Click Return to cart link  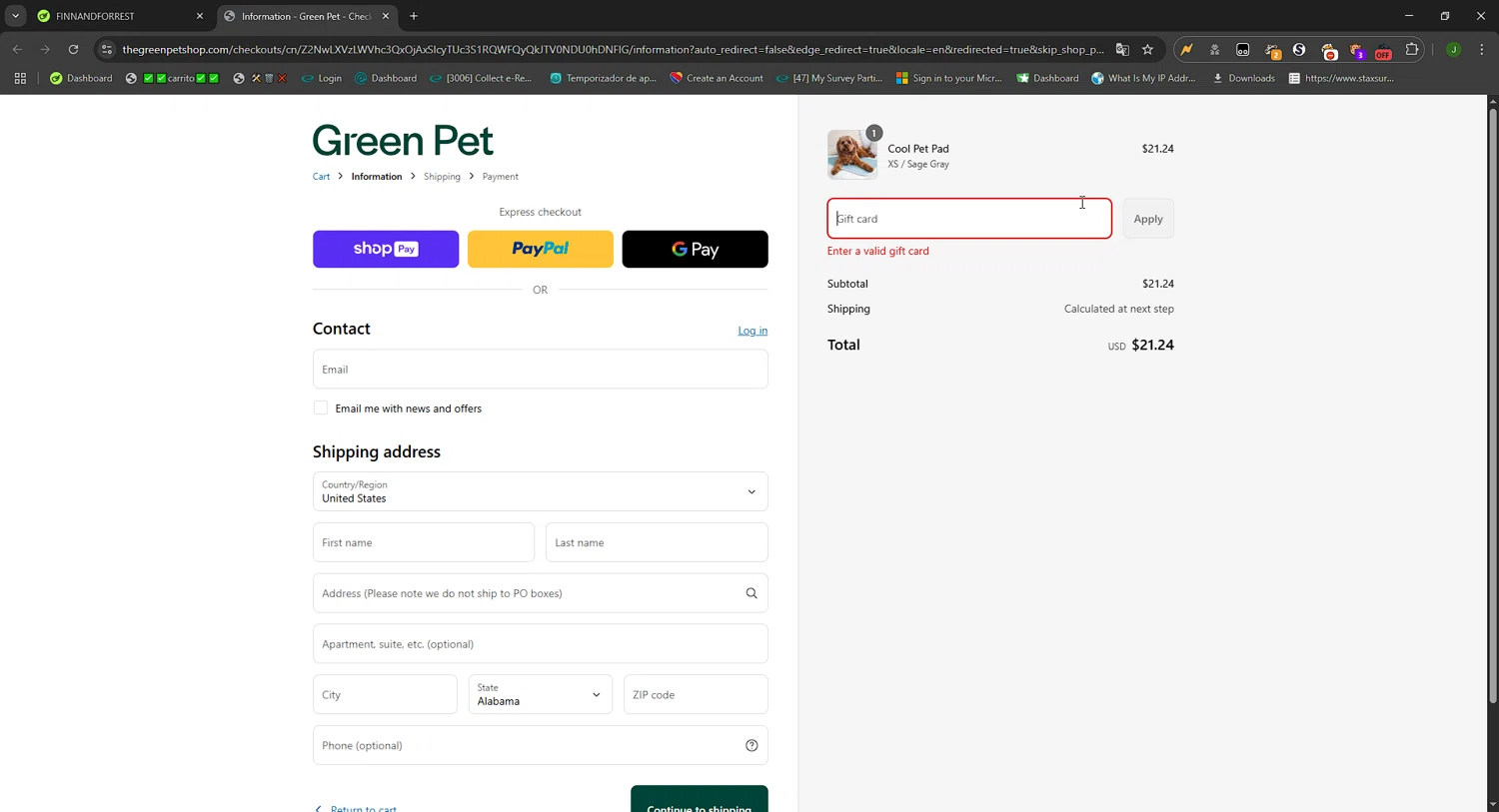355,808
